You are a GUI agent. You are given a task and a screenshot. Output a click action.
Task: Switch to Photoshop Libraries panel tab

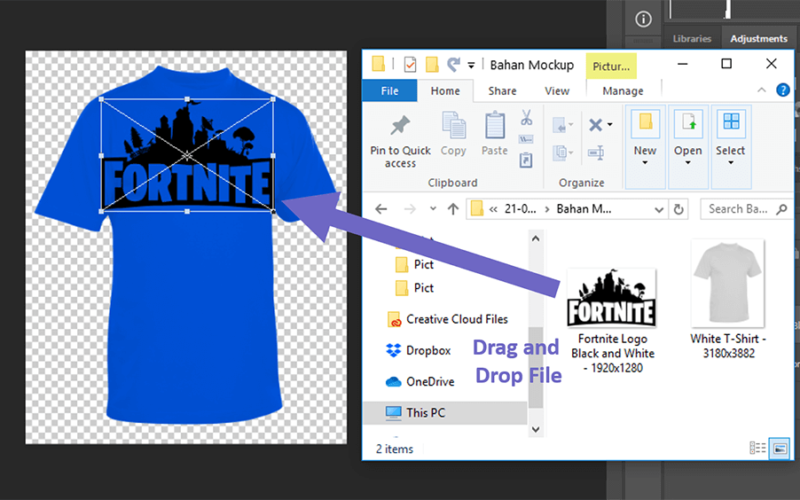[x=692, y=39]
